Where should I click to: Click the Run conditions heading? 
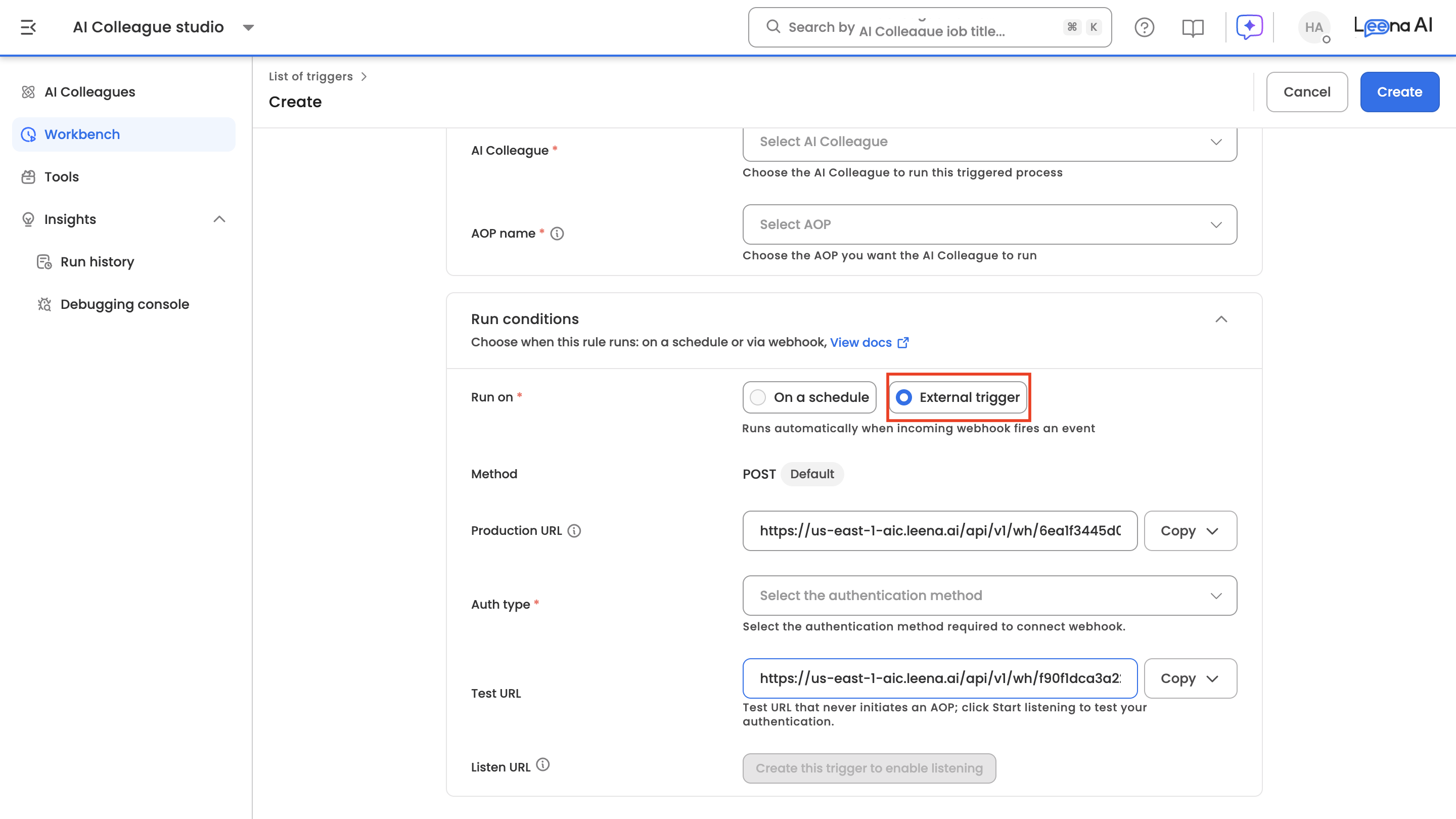coord(525,320)
